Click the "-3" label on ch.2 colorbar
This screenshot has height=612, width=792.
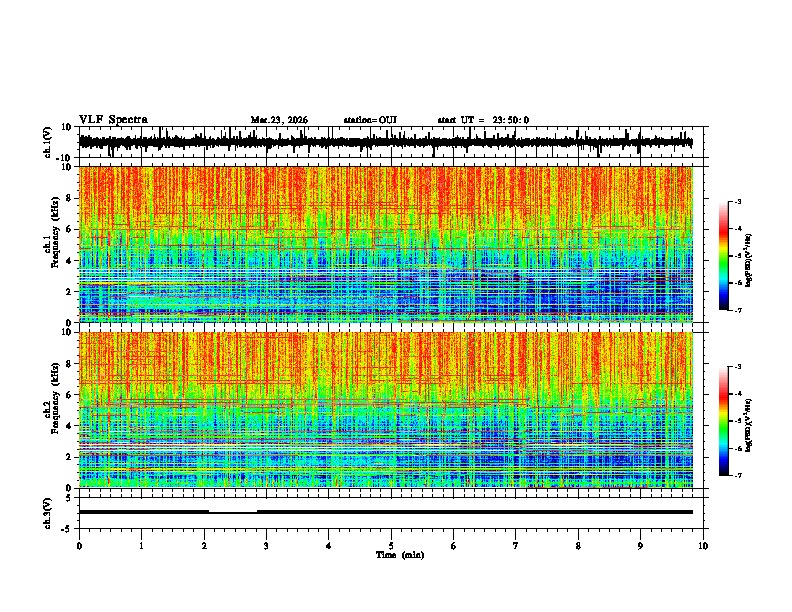pyautogui.click(x=738, y=367)
